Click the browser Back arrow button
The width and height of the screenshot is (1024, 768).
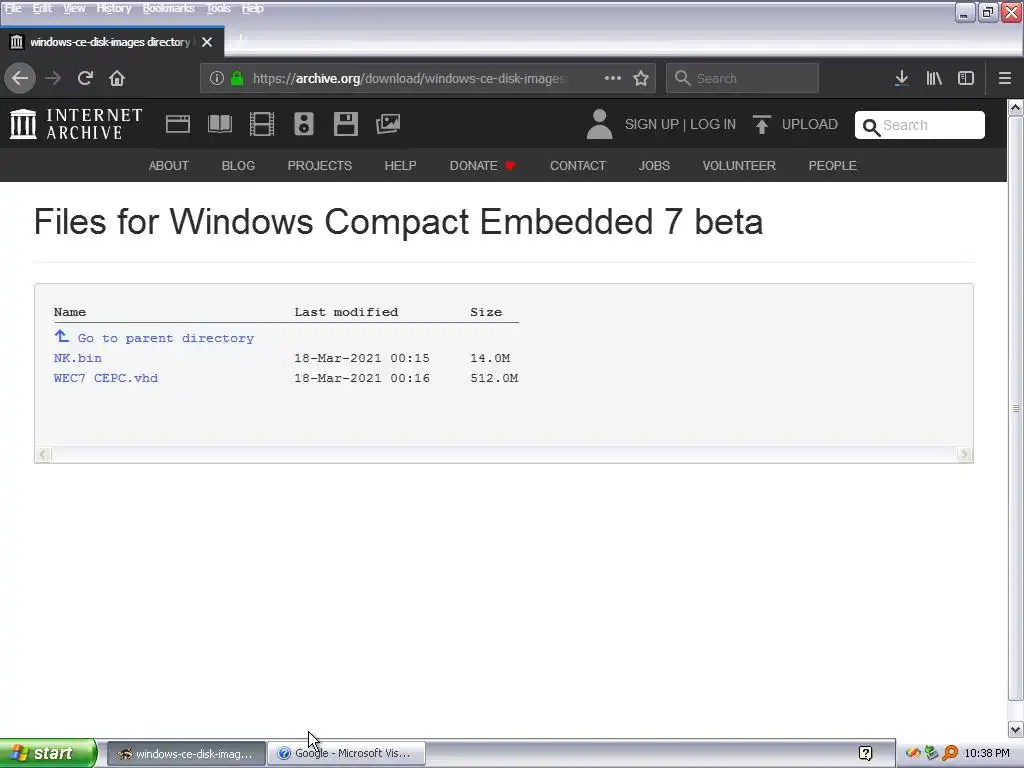click(x=20, y=78)
